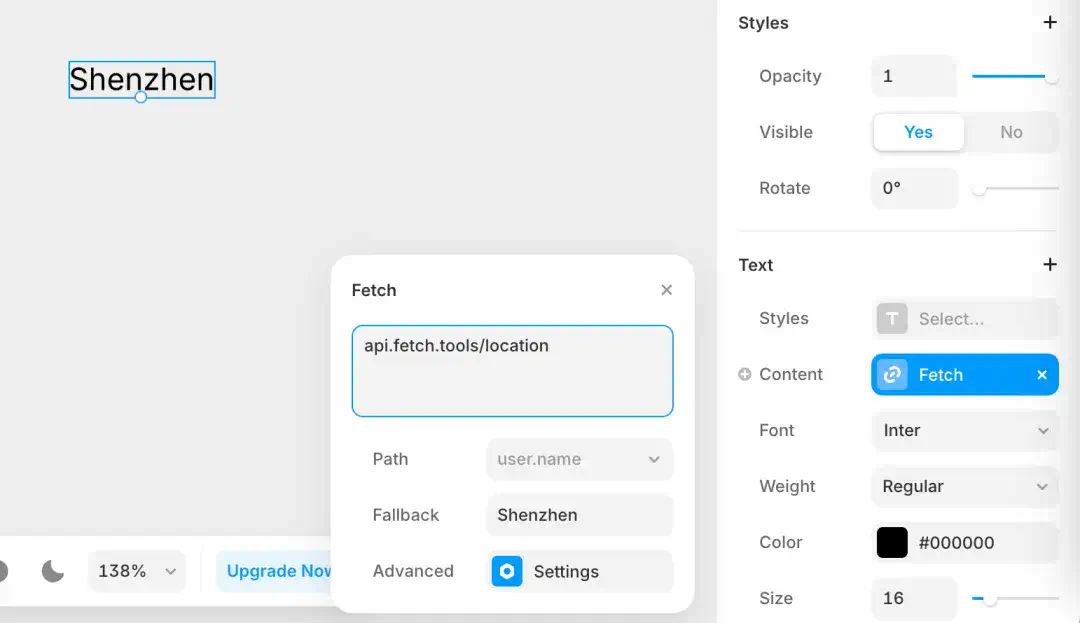The height and width of the screenshot is (623, 1080).
Task: Click the Opacity slider track
Action: coord(1014,76)
